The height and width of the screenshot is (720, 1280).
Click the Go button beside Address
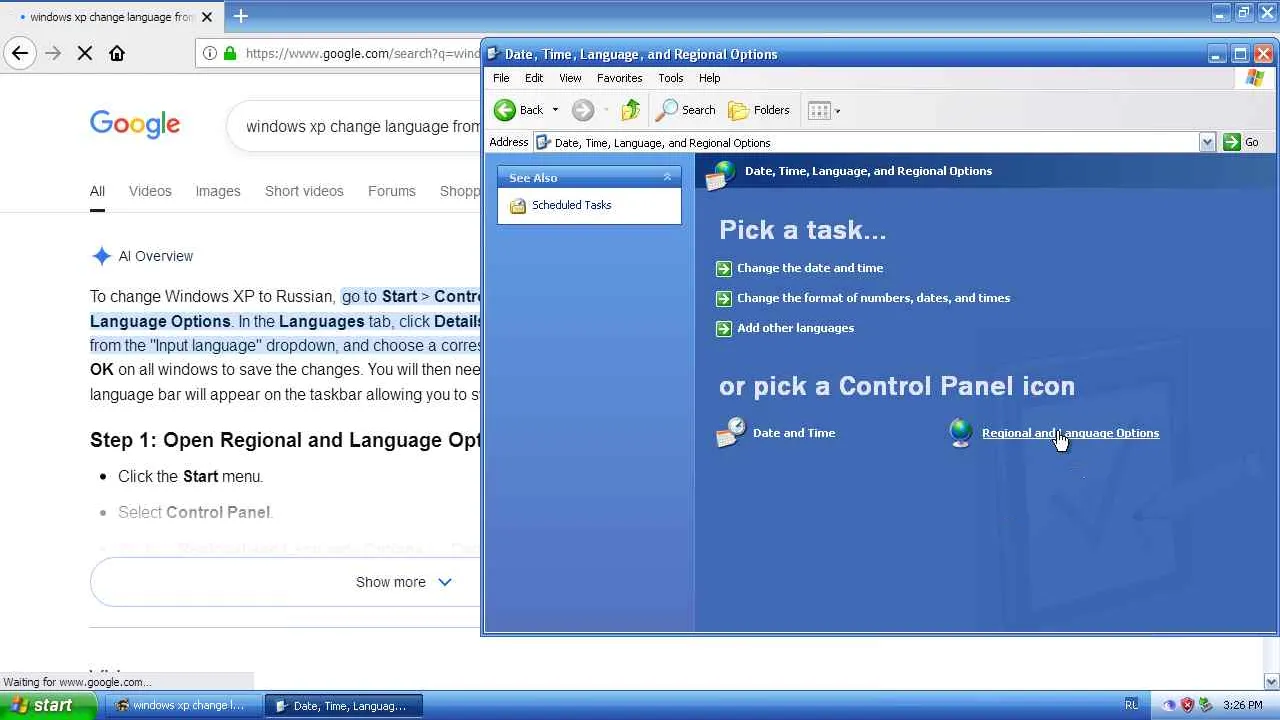(1241, 142)
